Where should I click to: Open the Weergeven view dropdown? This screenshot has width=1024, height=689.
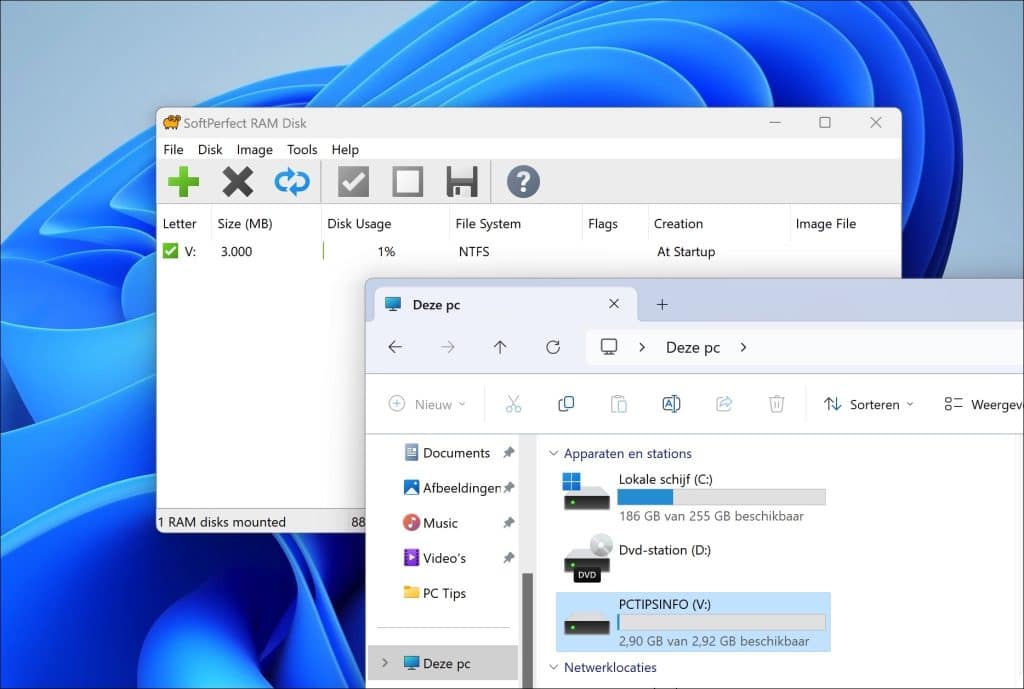tap(983, 404)
